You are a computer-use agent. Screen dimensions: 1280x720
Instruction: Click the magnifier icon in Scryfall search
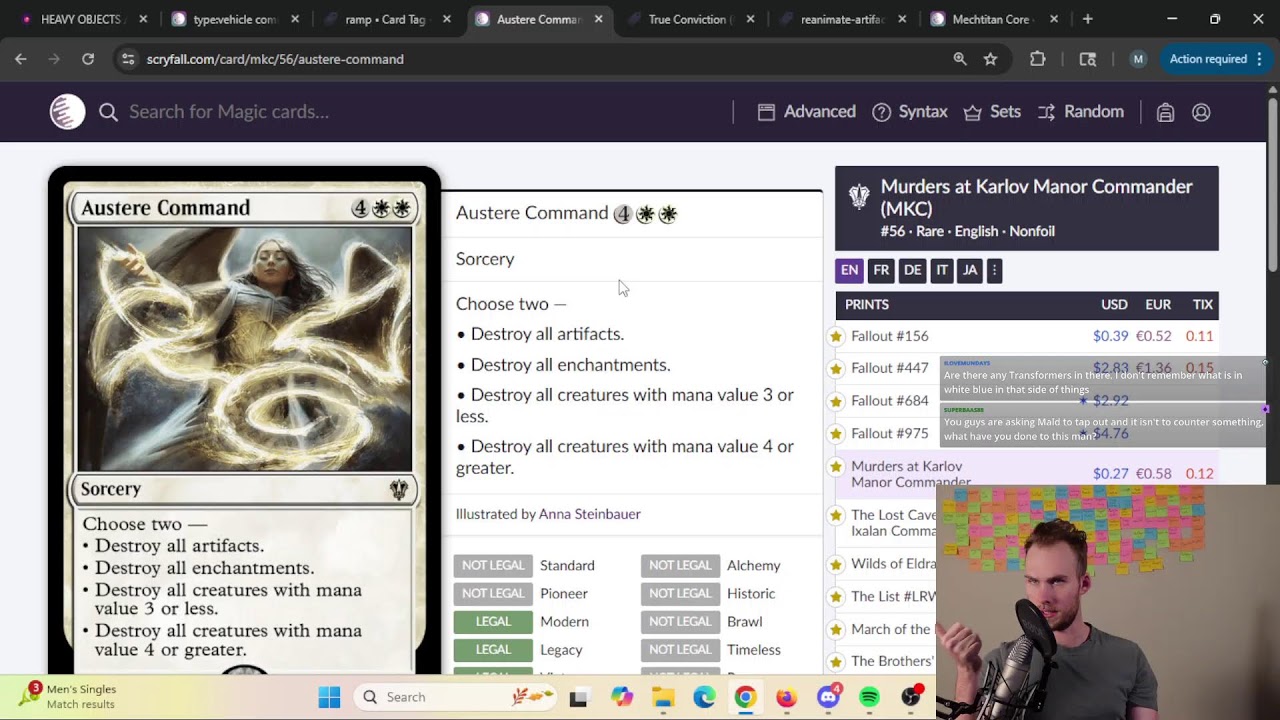[108, 112]
